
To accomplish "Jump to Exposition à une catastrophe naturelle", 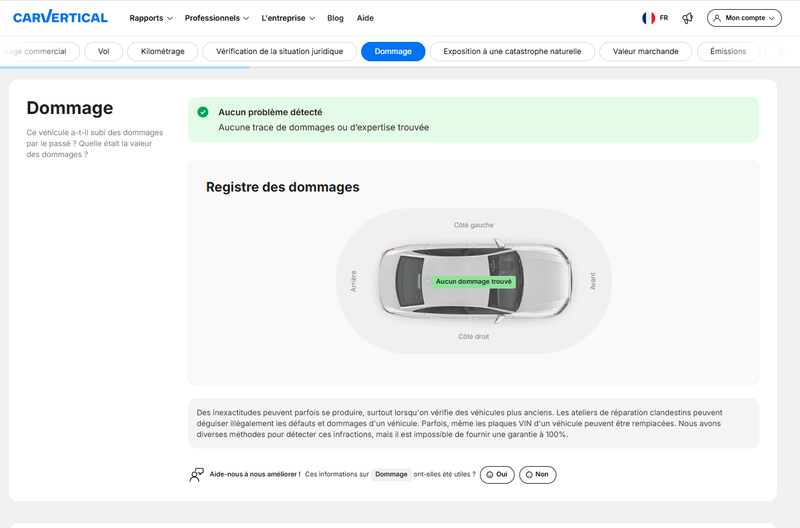I will coord(512,52).
